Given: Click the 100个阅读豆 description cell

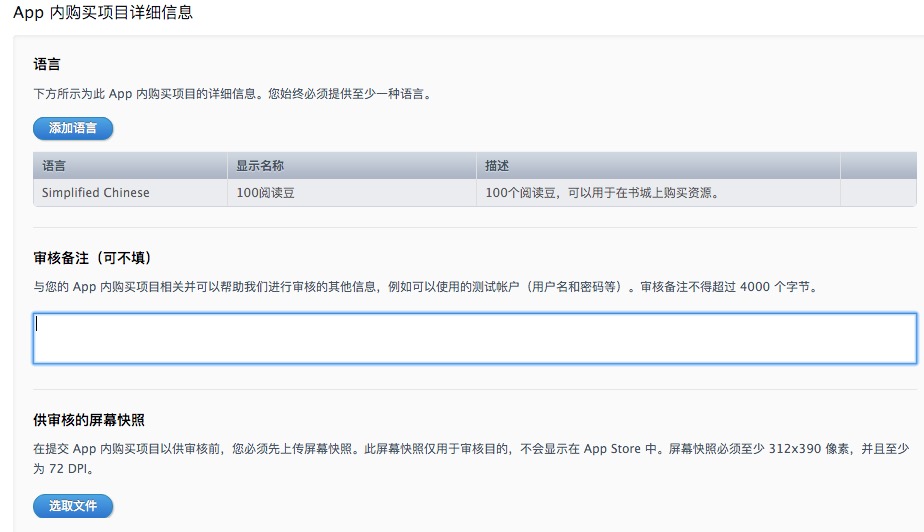Looking at the screenshot, I should click(602, 193).
